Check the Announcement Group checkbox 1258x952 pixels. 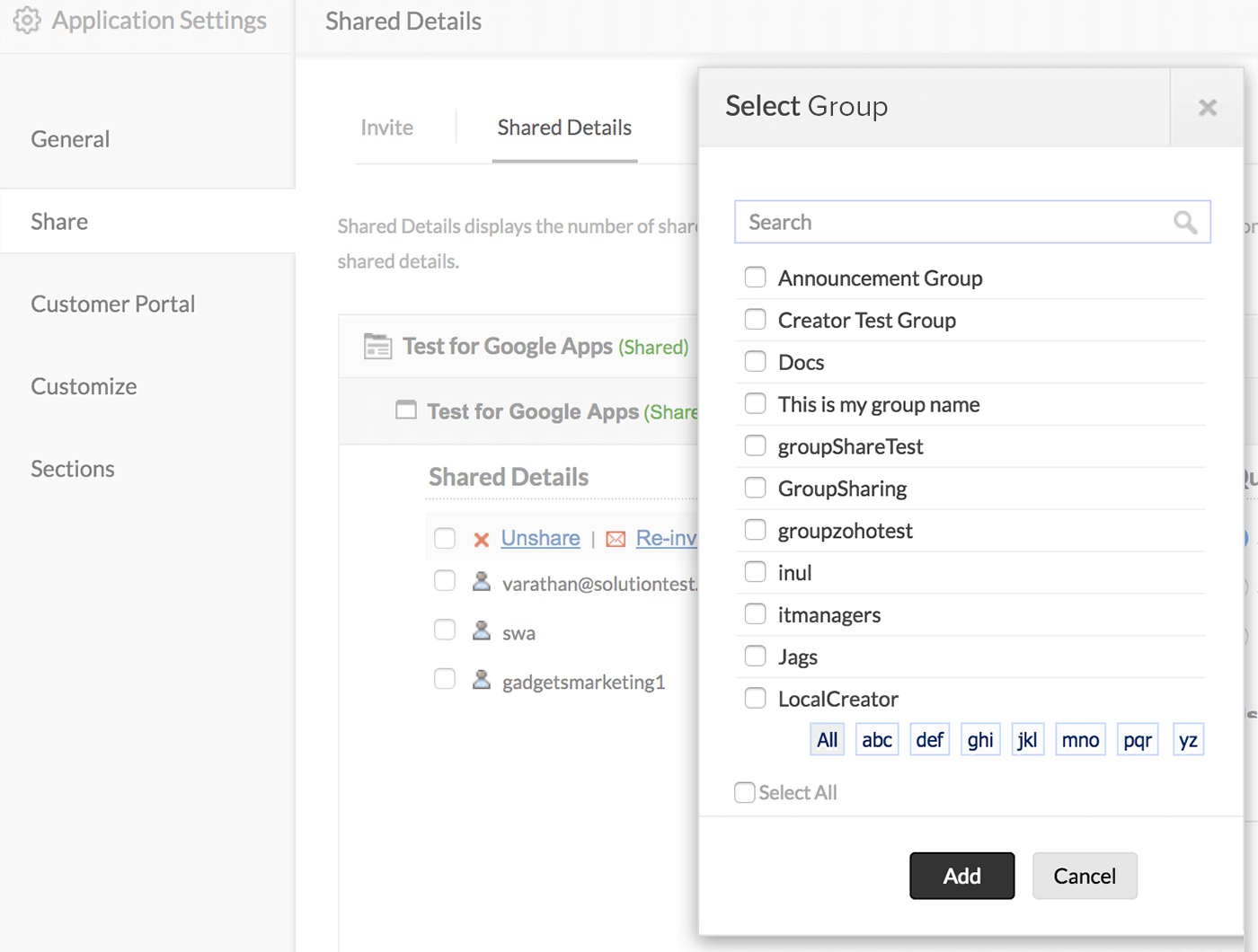coord(755,278)
